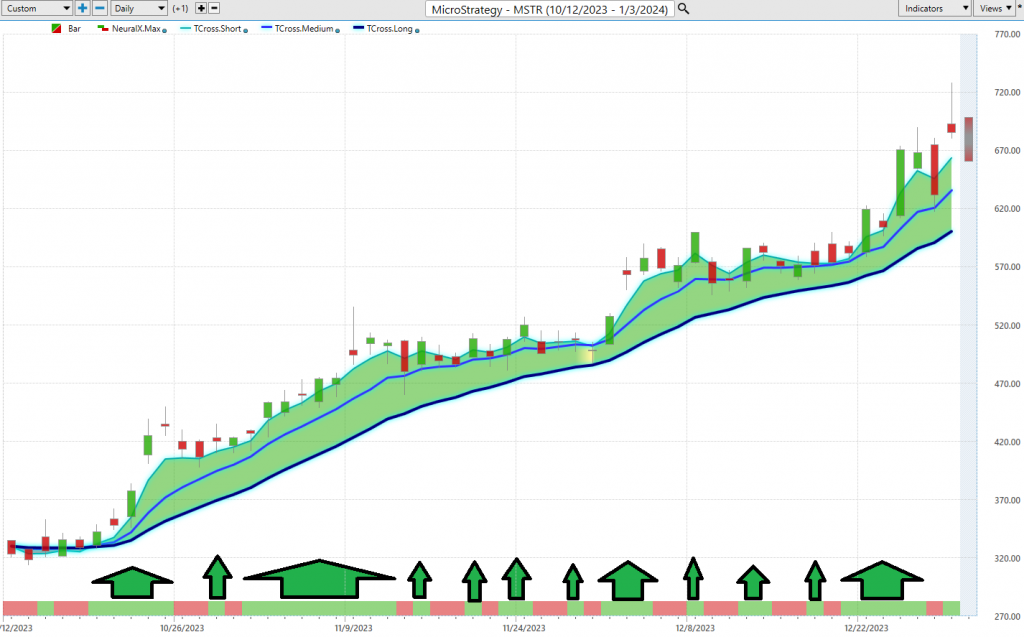This screenshot has height=637, width=1024.
Task: Click the black minus forecast-offset button
Action: click(214, 8)
